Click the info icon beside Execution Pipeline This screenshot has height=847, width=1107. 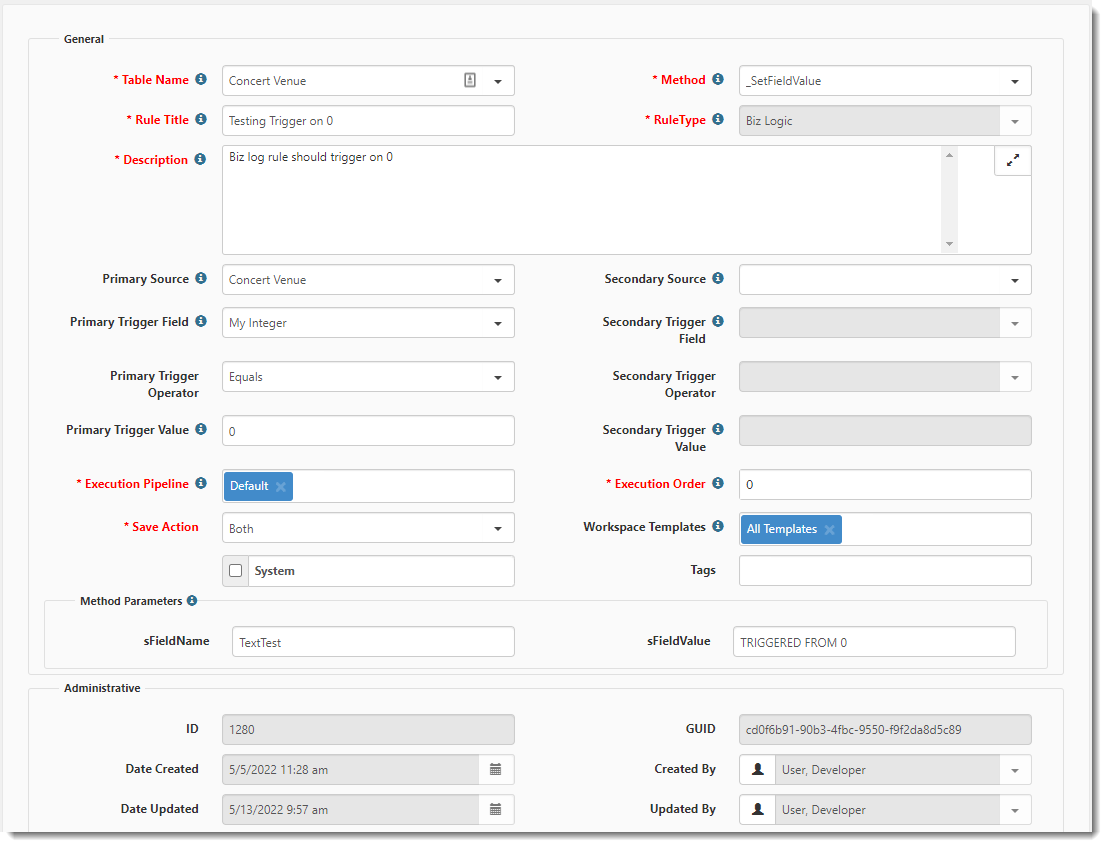click(201, 483)
